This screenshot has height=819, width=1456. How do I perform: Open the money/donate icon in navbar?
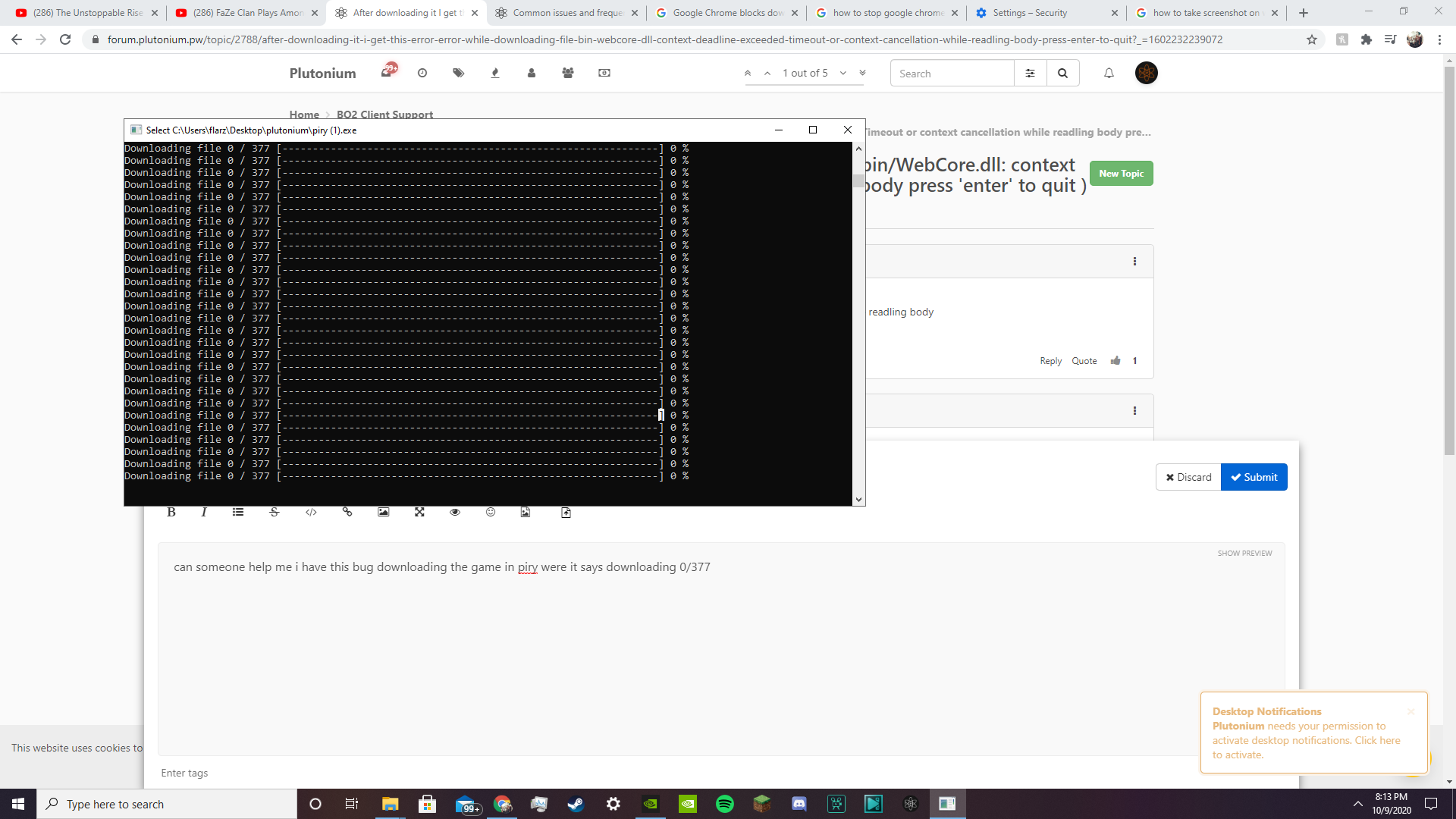[604, 73]
